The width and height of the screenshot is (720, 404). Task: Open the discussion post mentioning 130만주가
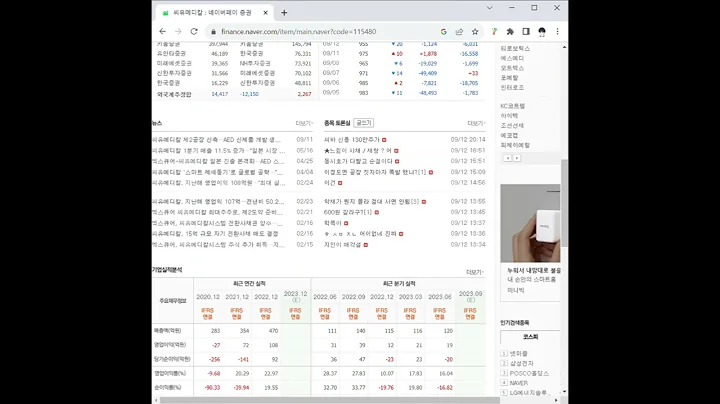tap(352, 140)
